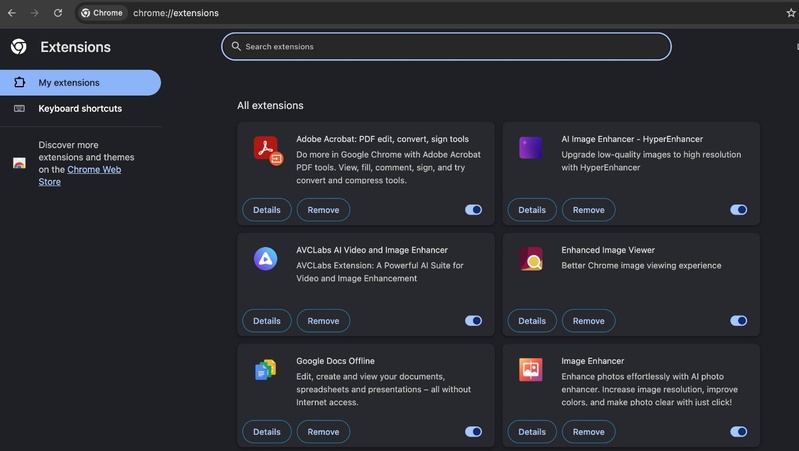Toggle off Enhanced Image Viewer
The height and width of the screenshot is (451, 799).
coord(738,321)
